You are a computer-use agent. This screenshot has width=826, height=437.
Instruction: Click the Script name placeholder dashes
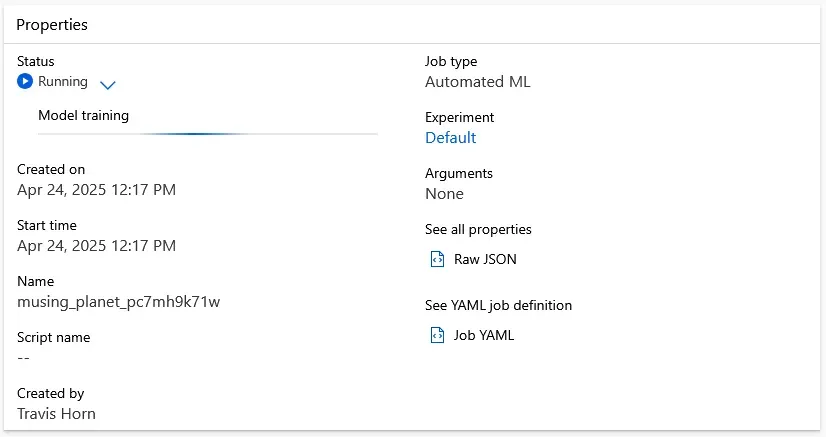coord(24,358)
